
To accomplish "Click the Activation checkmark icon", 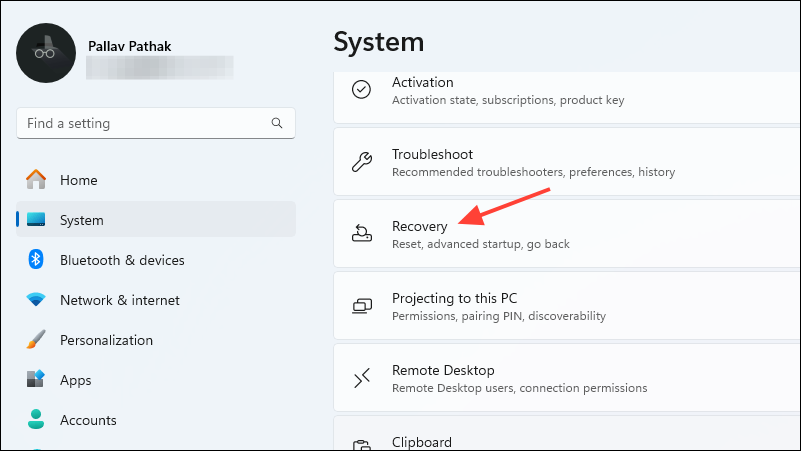I will pos(362,90).
